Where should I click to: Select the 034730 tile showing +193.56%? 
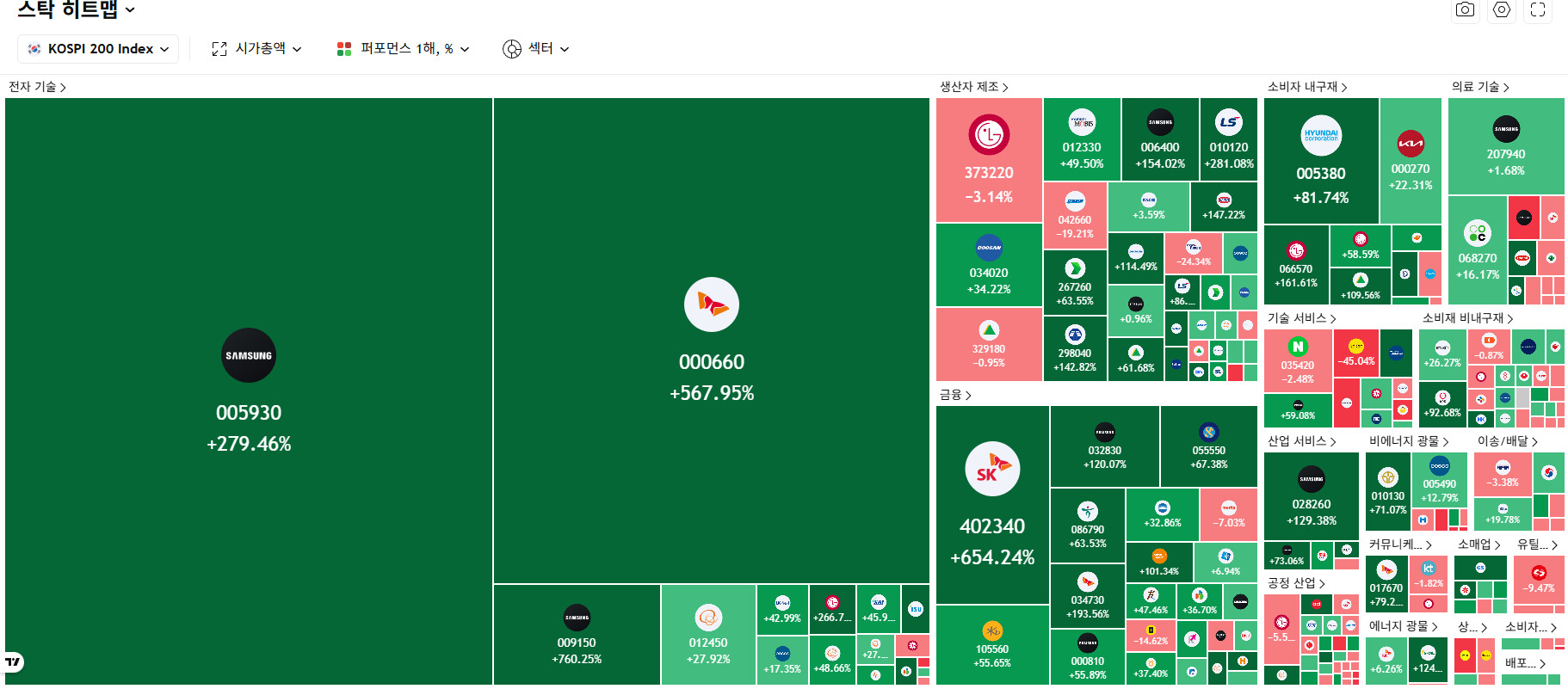coord(1088,596)
